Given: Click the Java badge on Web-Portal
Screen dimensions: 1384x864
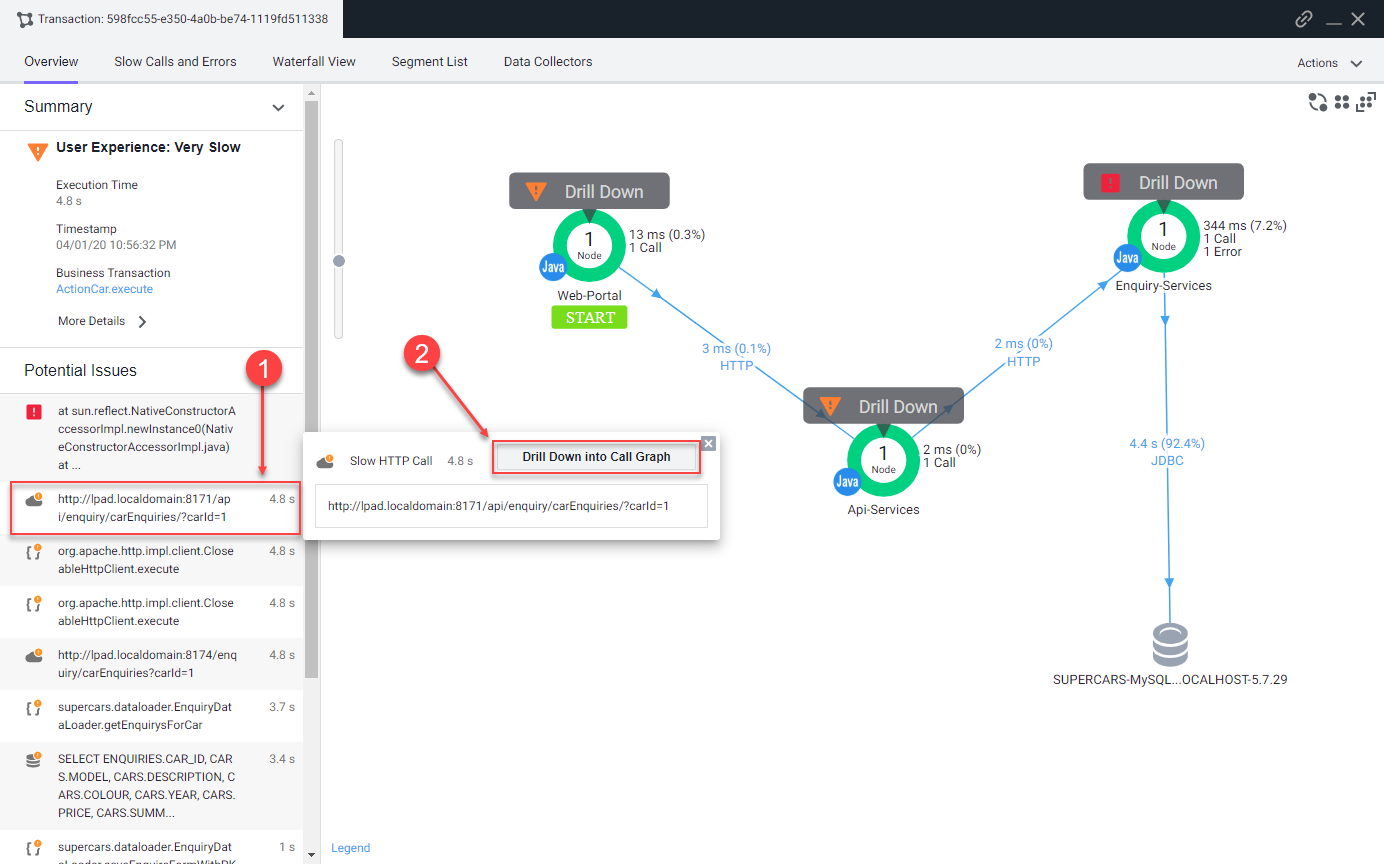Looking at the screenshot, I should [553, 267].
